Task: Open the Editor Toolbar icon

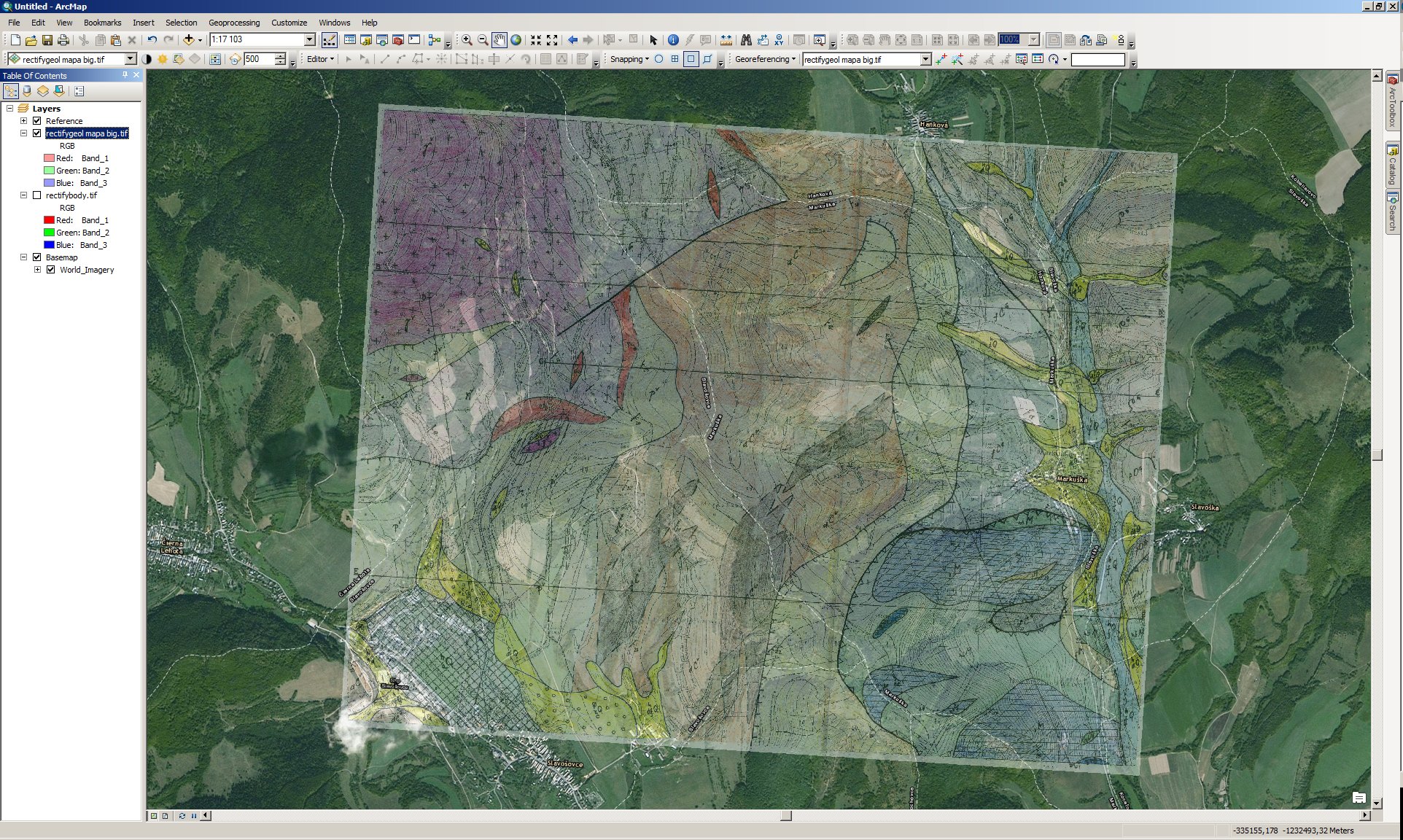Action: click(329, 40)
